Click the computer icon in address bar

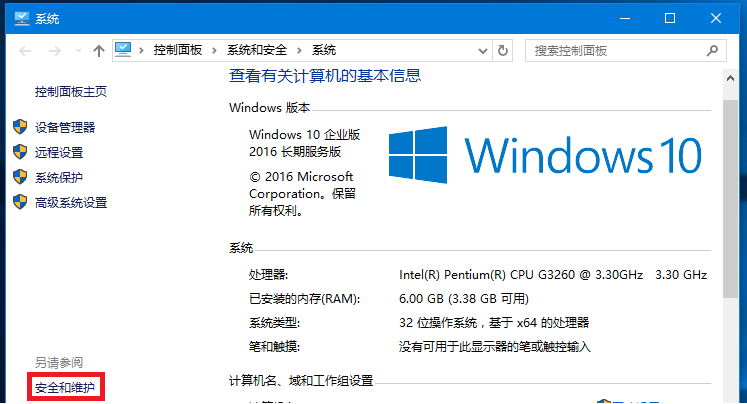[x=123, y=50]
